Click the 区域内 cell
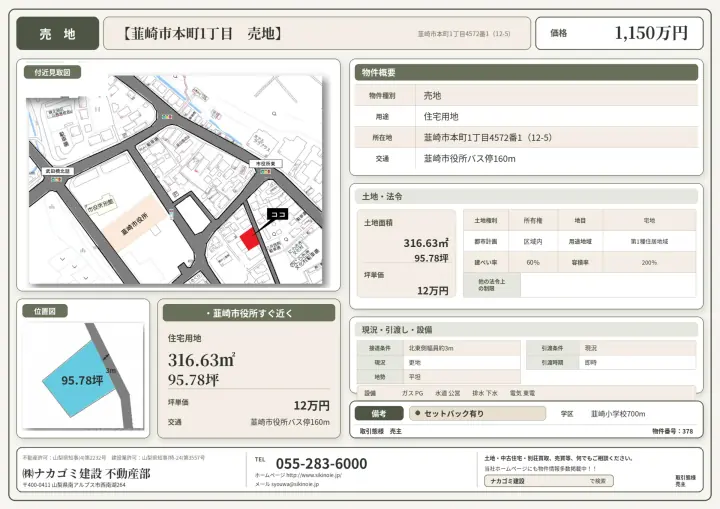The width and height of the screenshot is (720, 509). (533, 242)
